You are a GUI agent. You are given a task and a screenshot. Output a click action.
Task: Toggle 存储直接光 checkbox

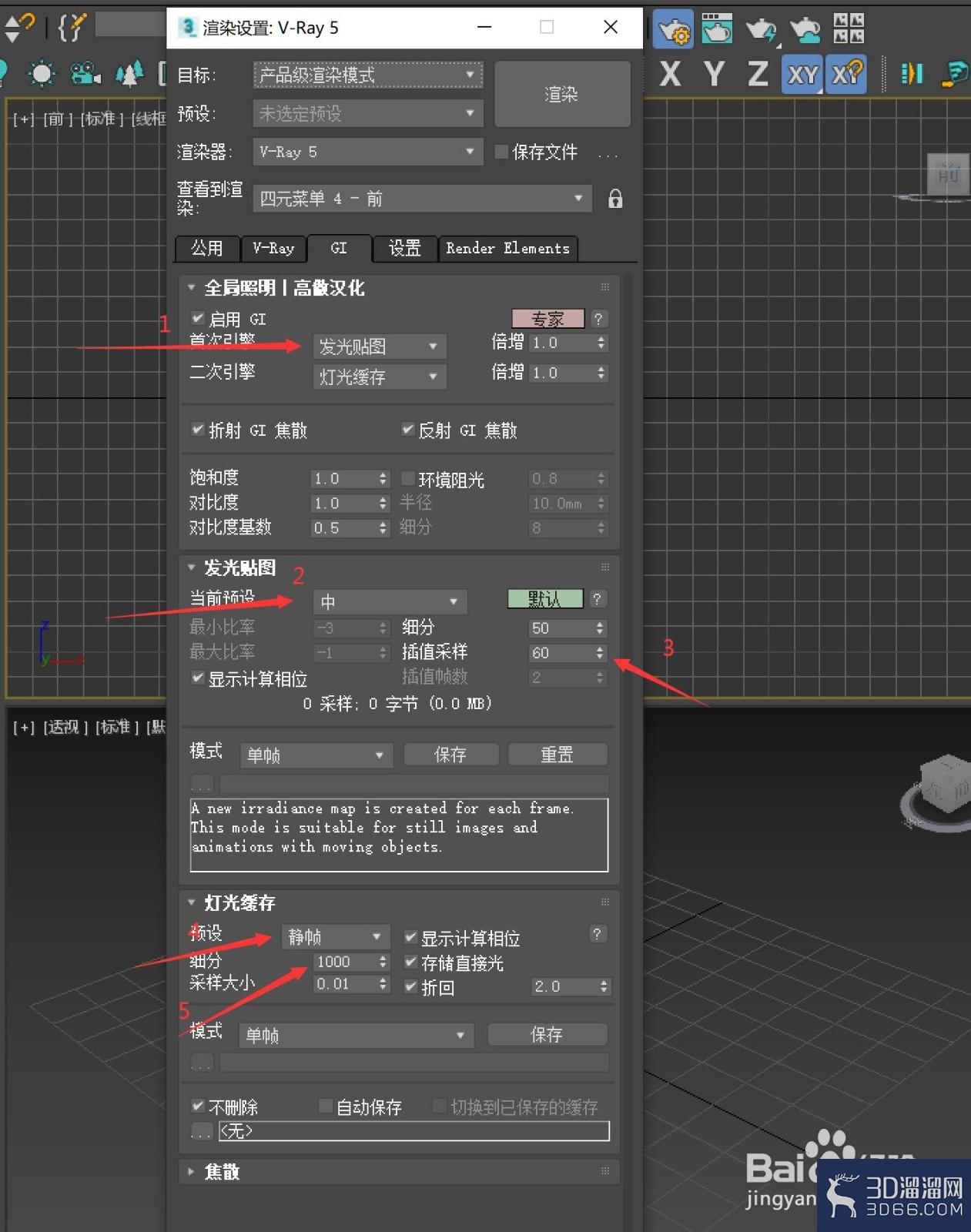coord(411,962)
